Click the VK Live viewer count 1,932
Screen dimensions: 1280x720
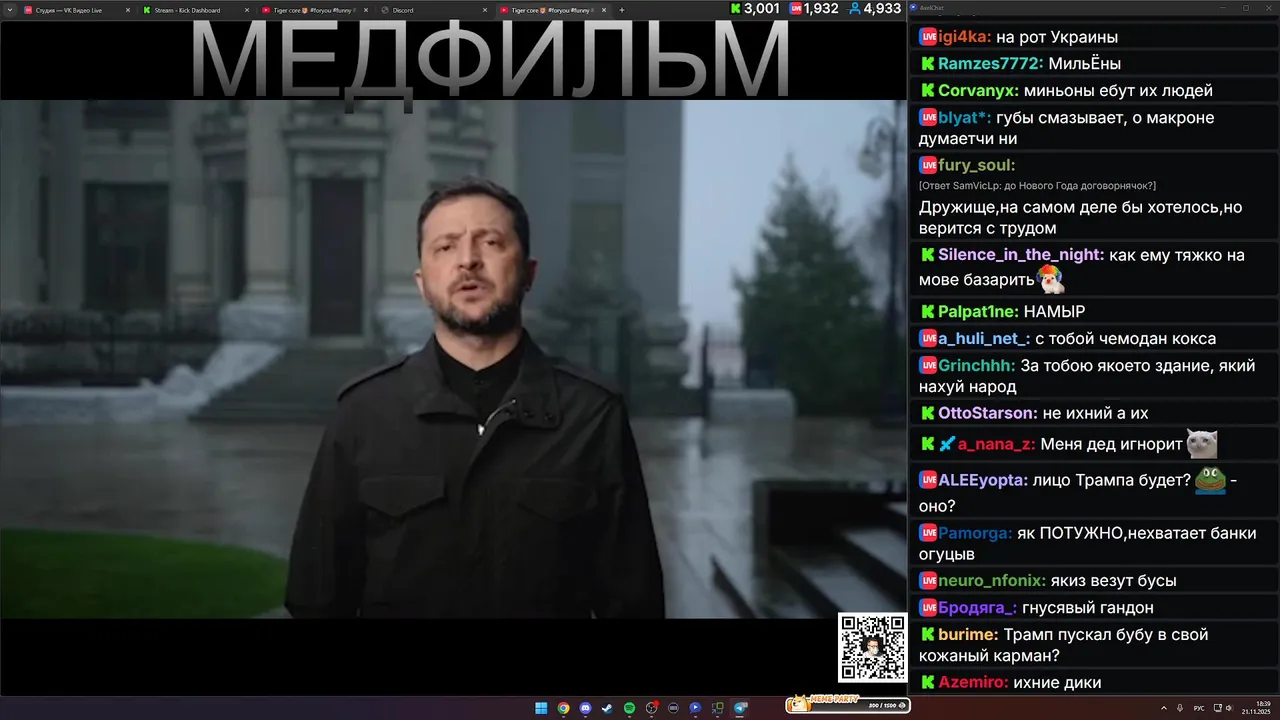click(x=814, y=9)
